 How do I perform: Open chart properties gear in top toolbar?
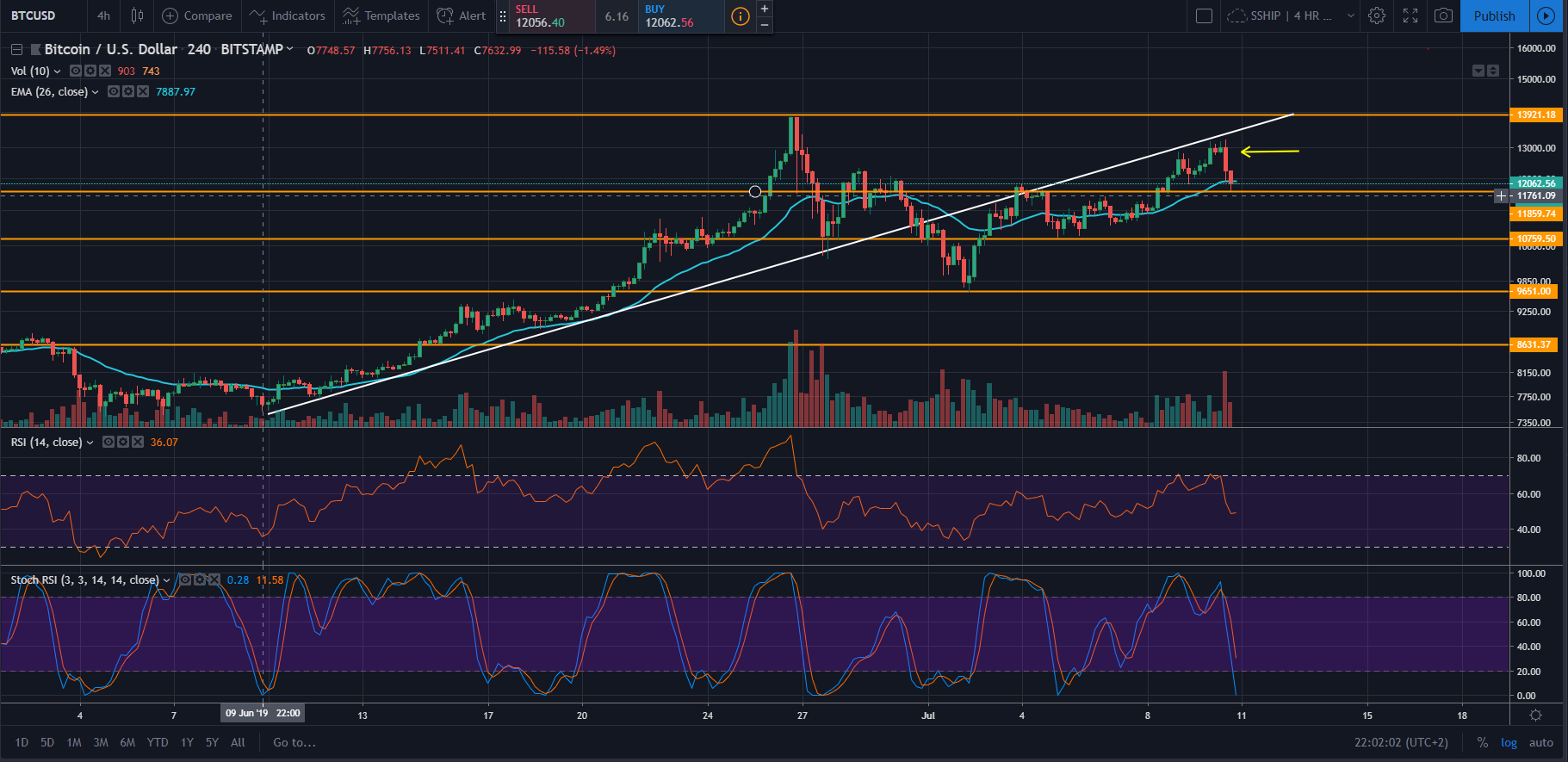[x=1377, y=15]
